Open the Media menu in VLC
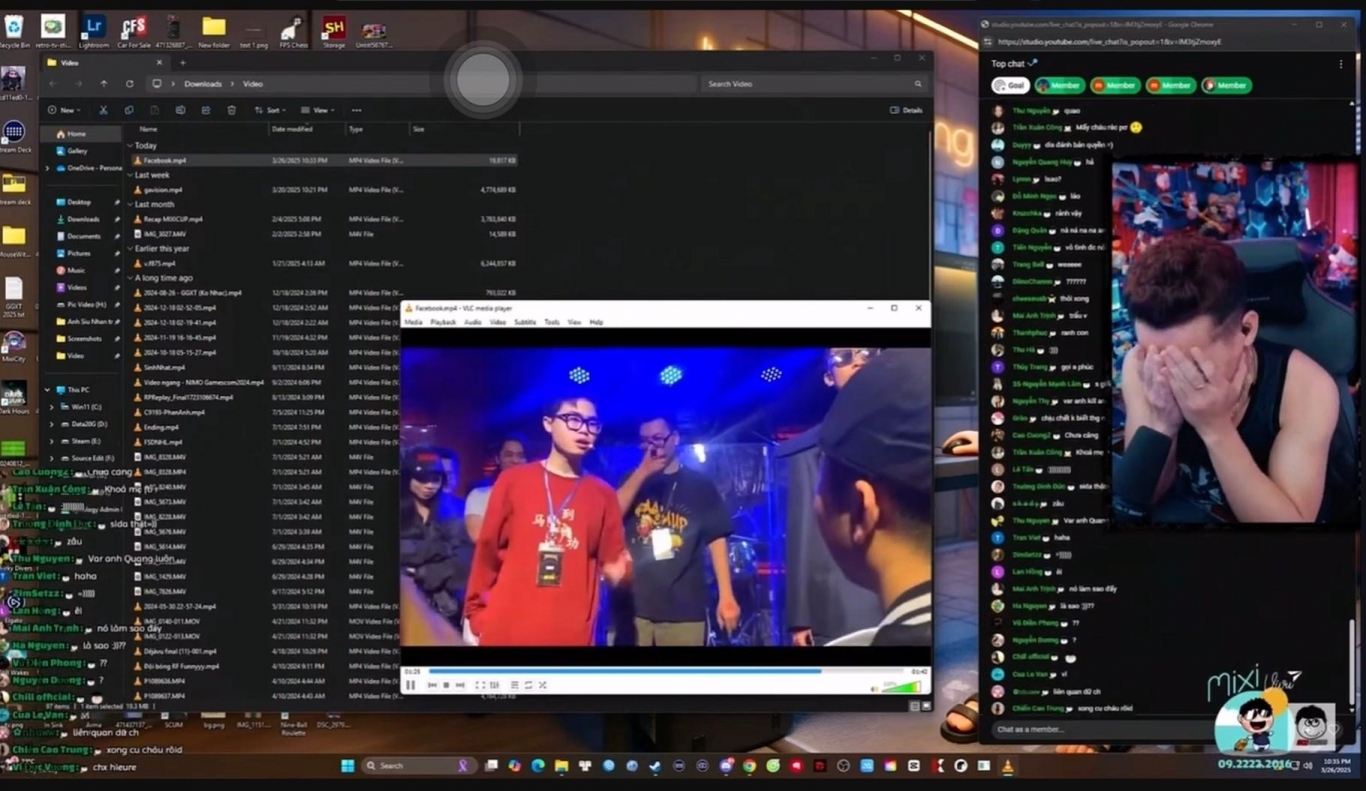 pos(413,322)
